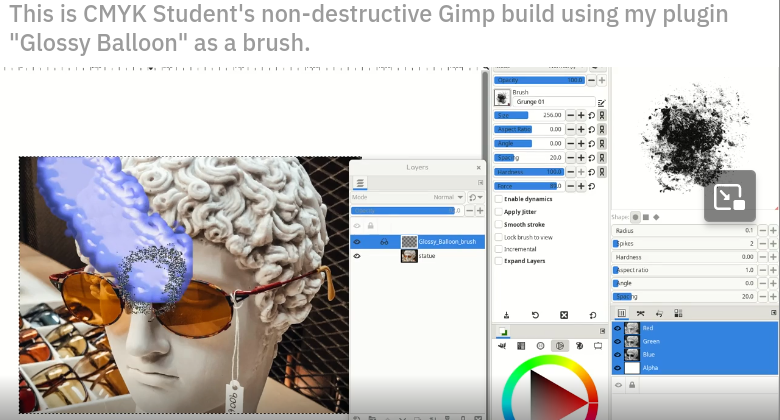Switch to the Layers tab icon
Viewport: 780px width, 420px height.
tap(360, 183)
